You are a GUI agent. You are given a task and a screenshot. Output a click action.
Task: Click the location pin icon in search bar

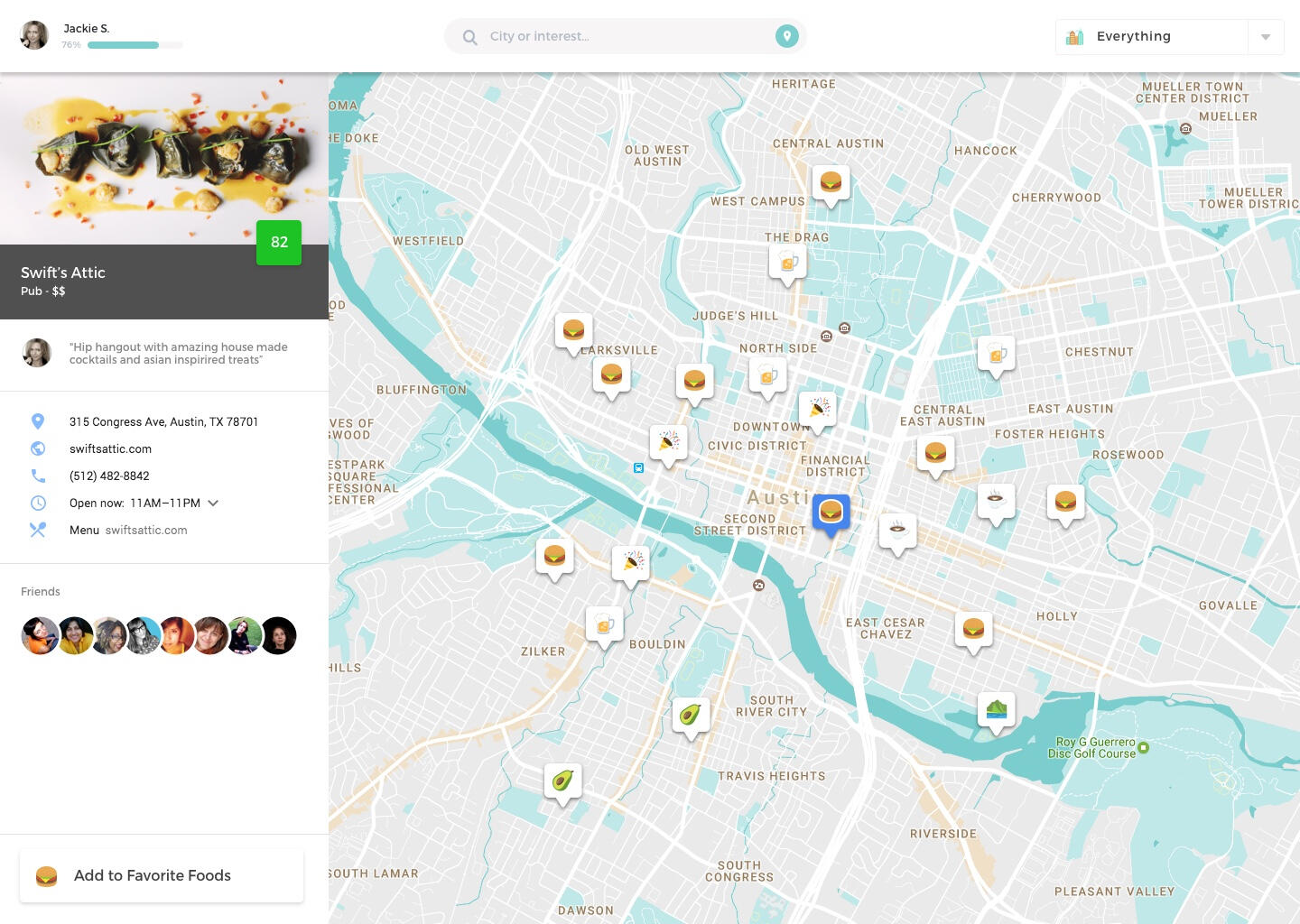[786, 36]
